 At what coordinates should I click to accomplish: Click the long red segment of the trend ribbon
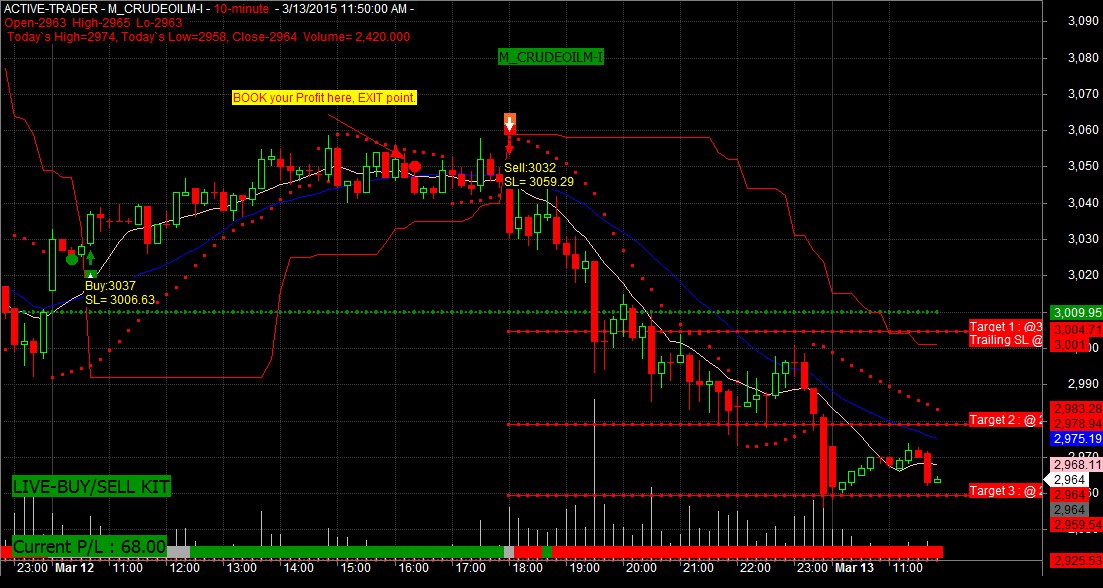[x=748, y=551]
